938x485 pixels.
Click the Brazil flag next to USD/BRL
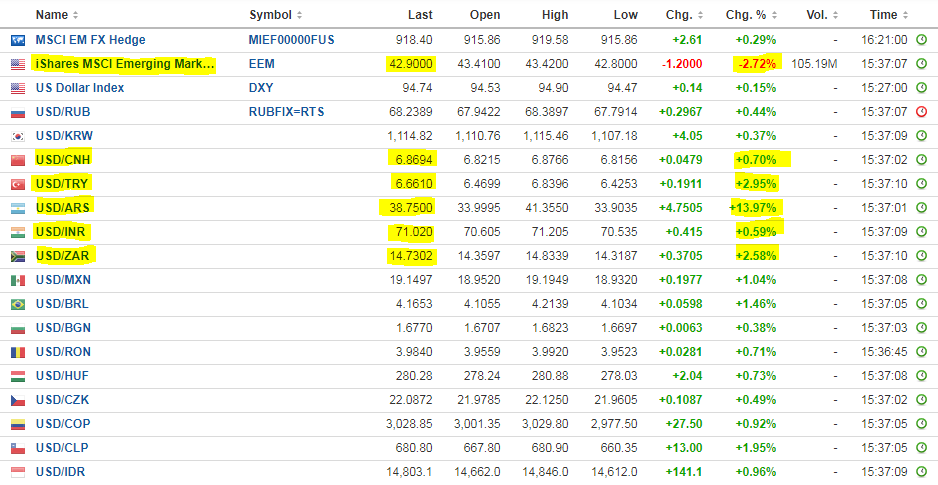(18, 304)
